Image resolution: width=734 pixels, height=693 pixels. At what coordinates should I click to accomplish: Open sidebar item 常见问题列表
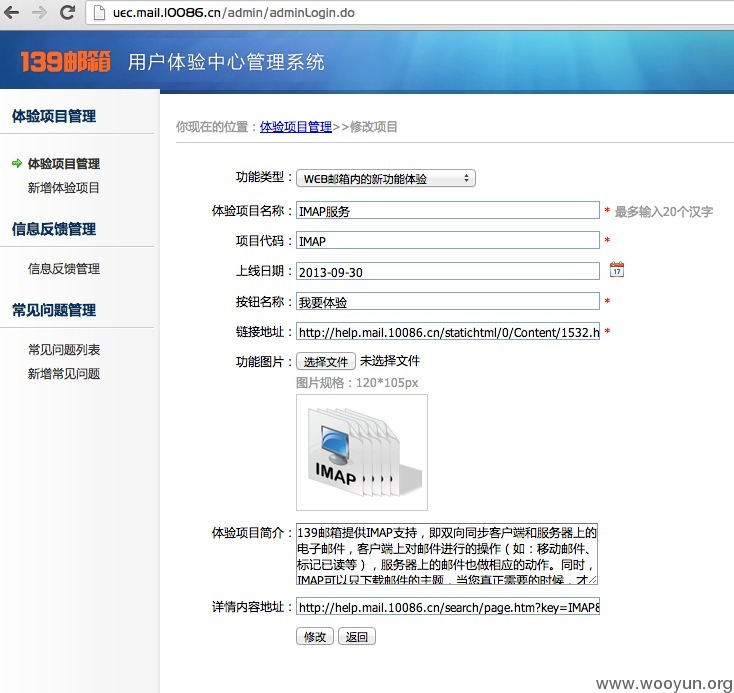click(x=64, y=349)
